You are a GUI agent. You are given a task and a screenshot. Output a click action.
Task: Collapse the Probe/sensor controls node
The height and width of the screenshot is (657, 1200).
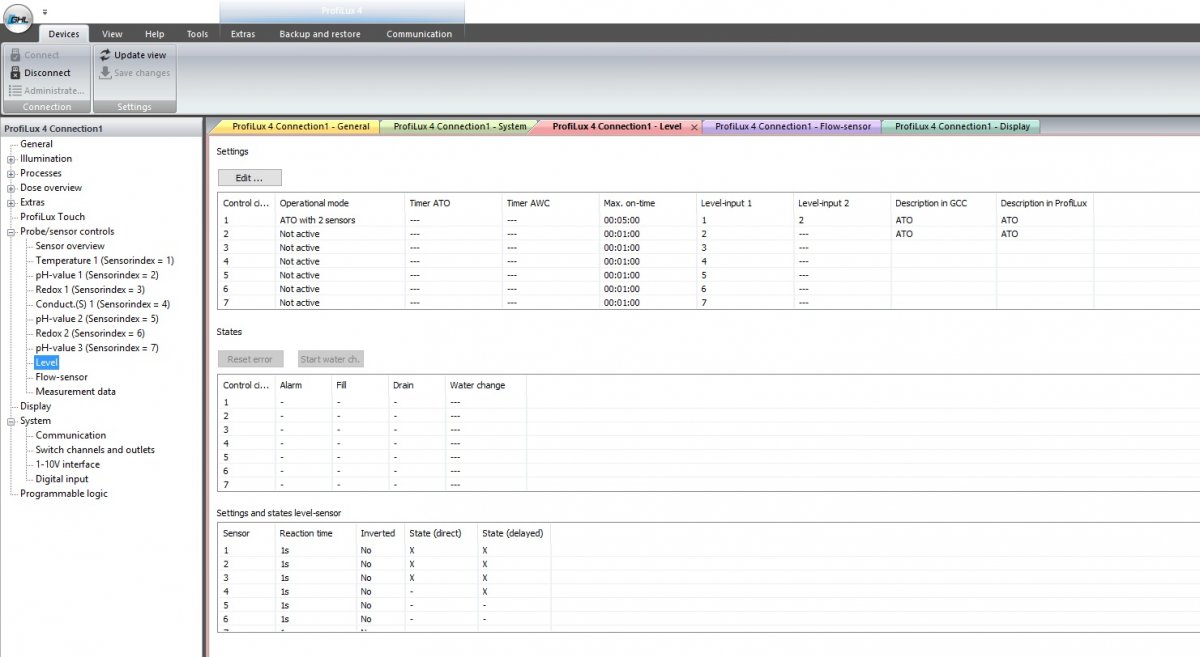click(11, 232)
